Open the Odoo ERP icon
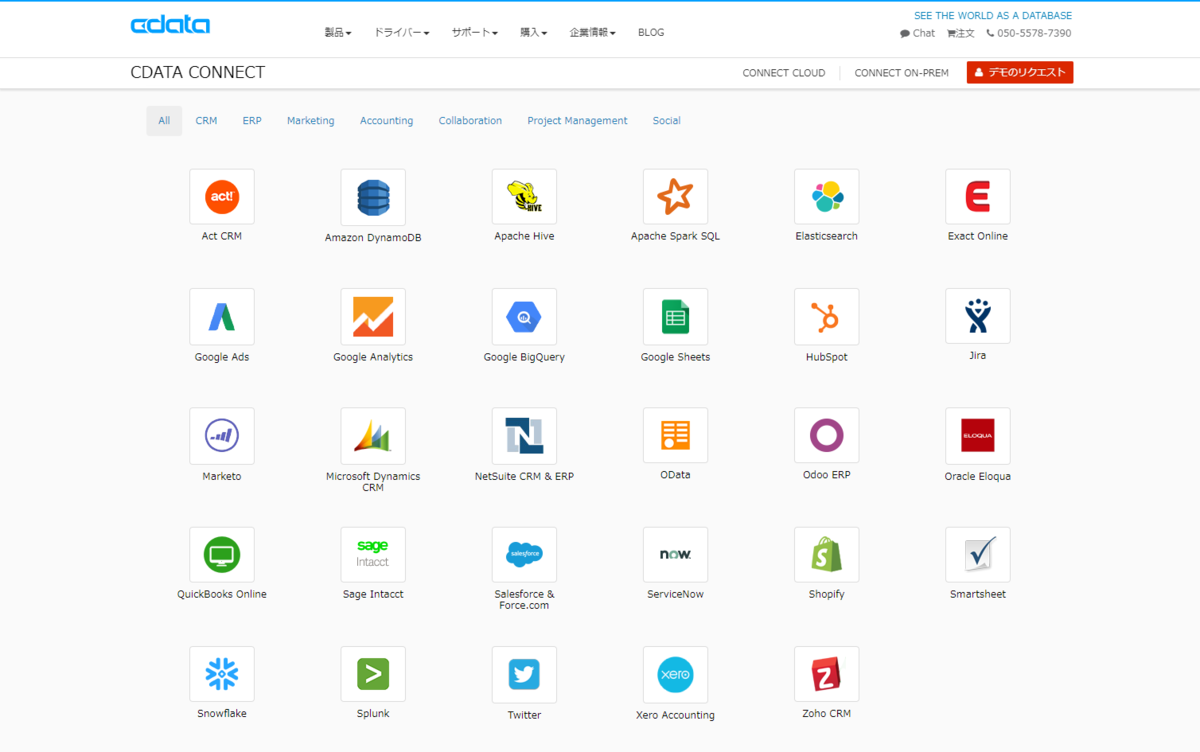 pyautogui.click(x=826, y=435)
